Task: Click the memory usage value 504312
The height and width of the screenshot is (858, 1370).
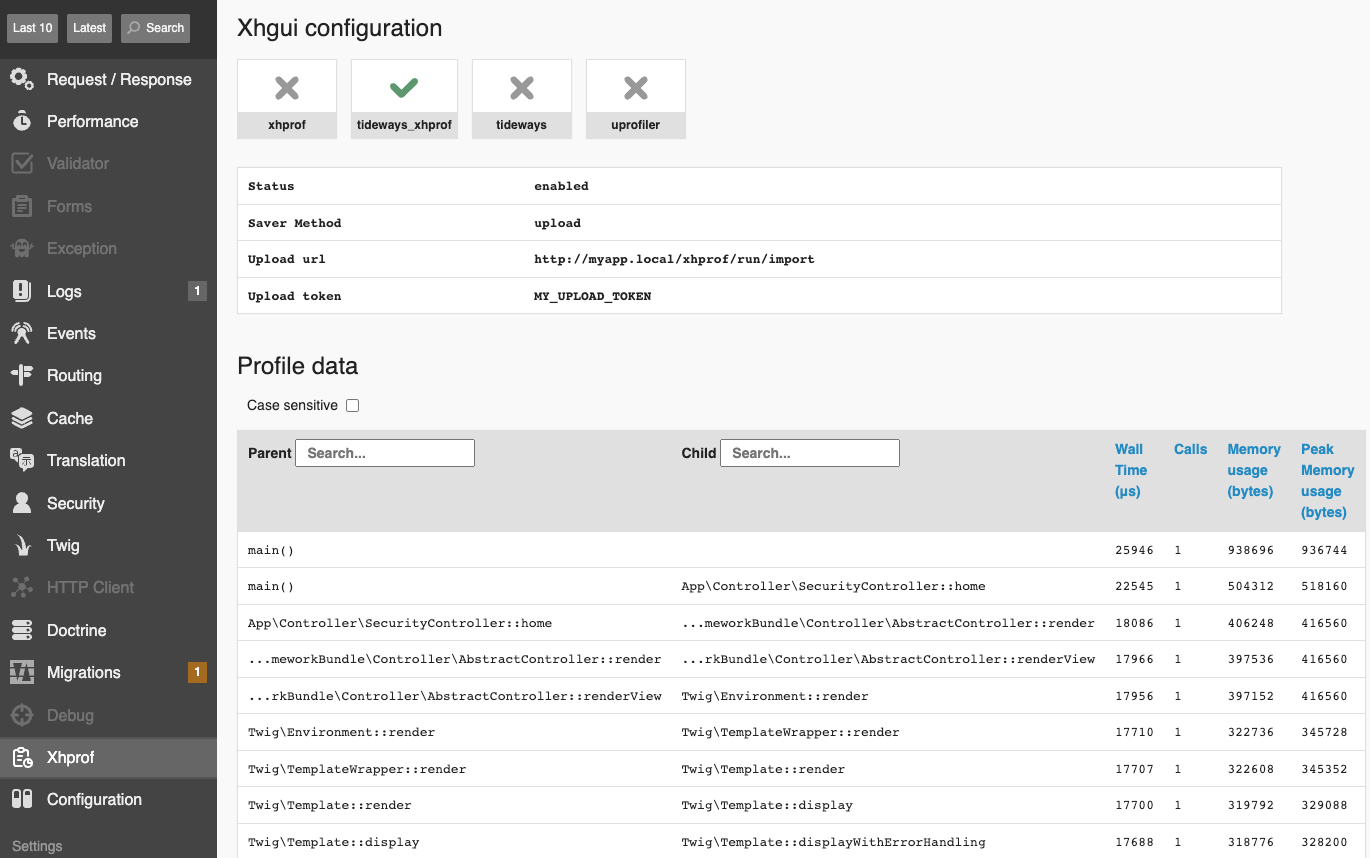Action: click(1250, 586)
